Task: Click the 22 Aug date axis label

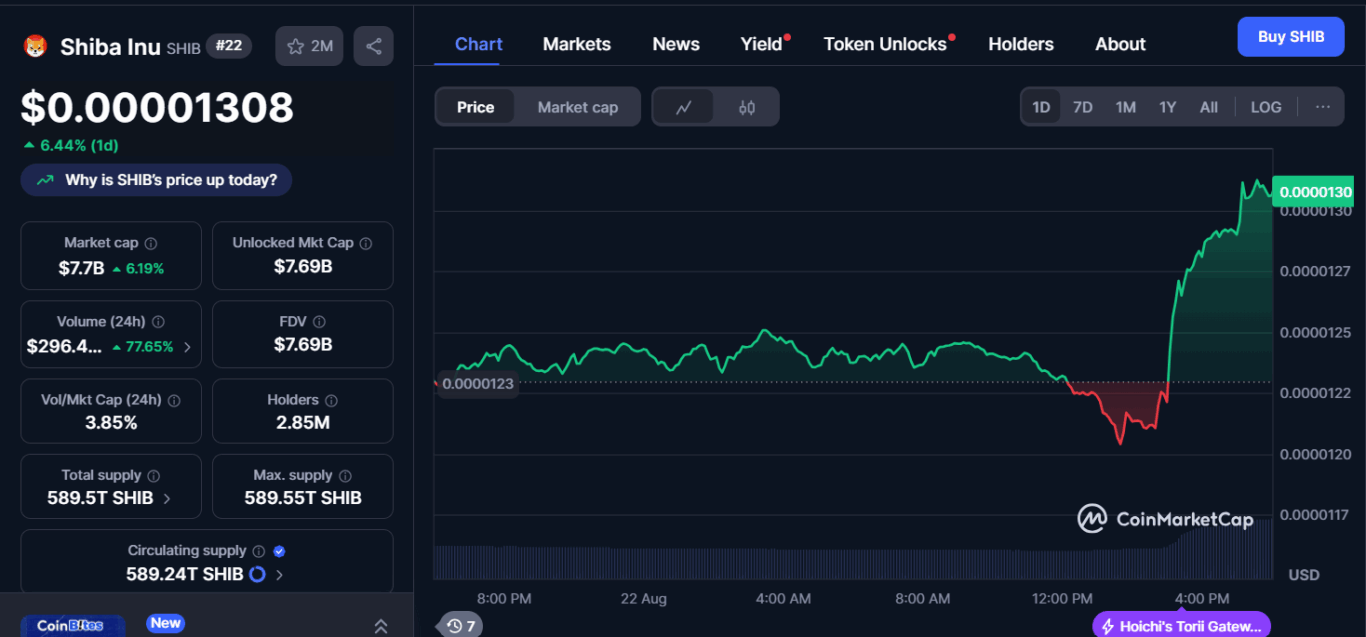Action: pyautogui.click(x=643, y=599)
